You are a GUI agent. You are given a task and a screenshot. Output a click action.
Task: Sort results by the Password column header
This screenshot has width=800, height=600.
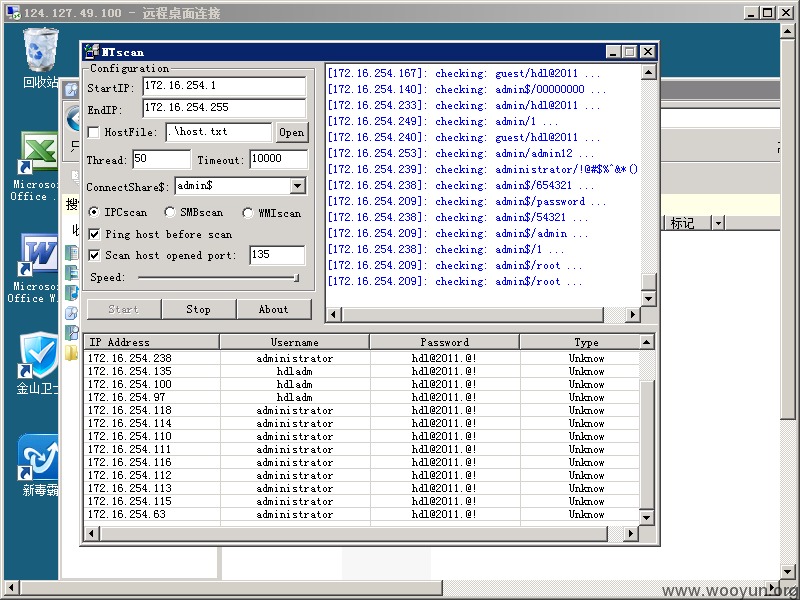click(x=444, y=342)
